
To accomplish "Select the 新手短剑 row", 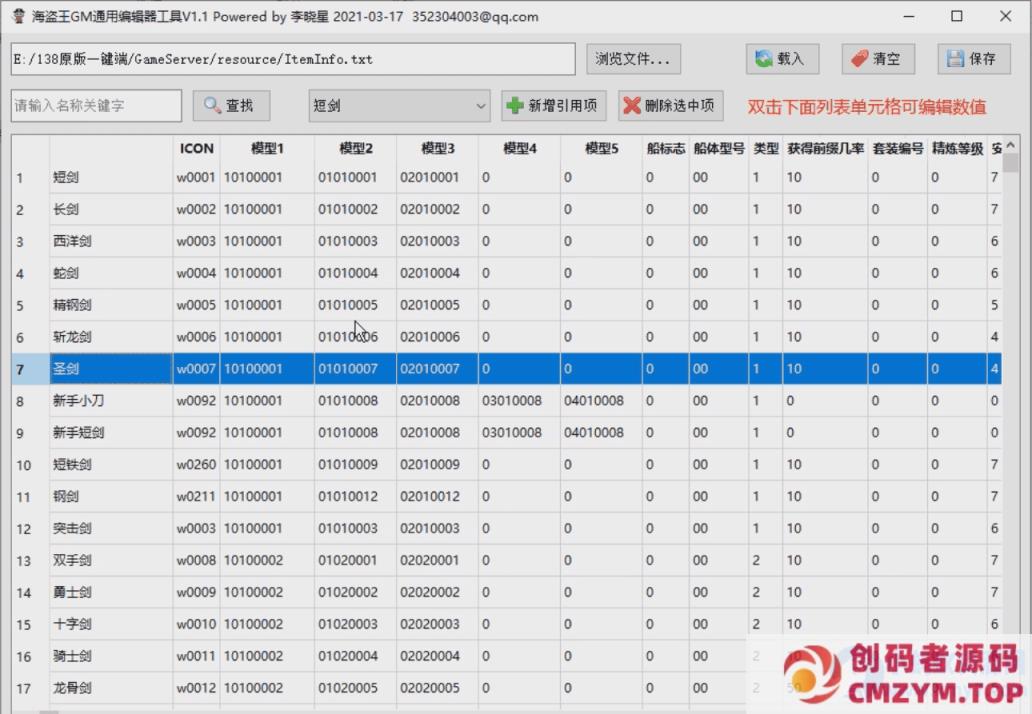I will point(110,432).
